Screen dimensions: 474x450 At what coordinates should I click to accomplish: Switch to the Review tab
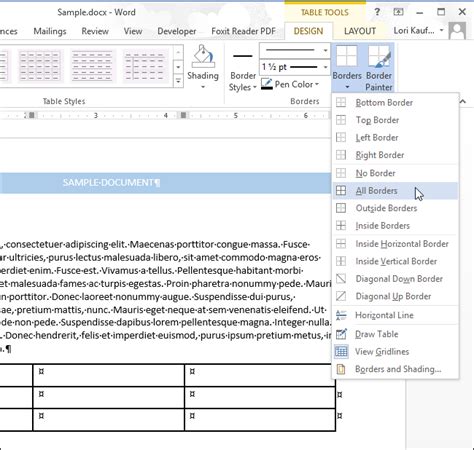click(x=95, y=31)
